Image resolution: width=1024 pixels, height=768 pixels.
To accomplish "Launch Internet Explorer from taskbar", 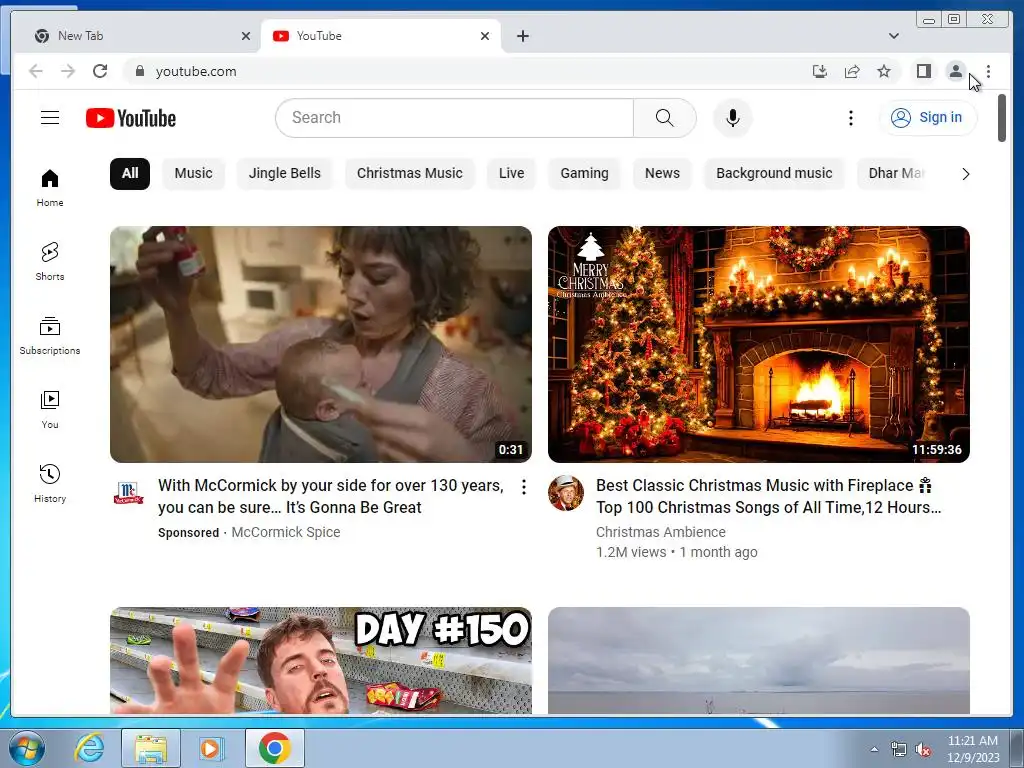I will 89,748.
